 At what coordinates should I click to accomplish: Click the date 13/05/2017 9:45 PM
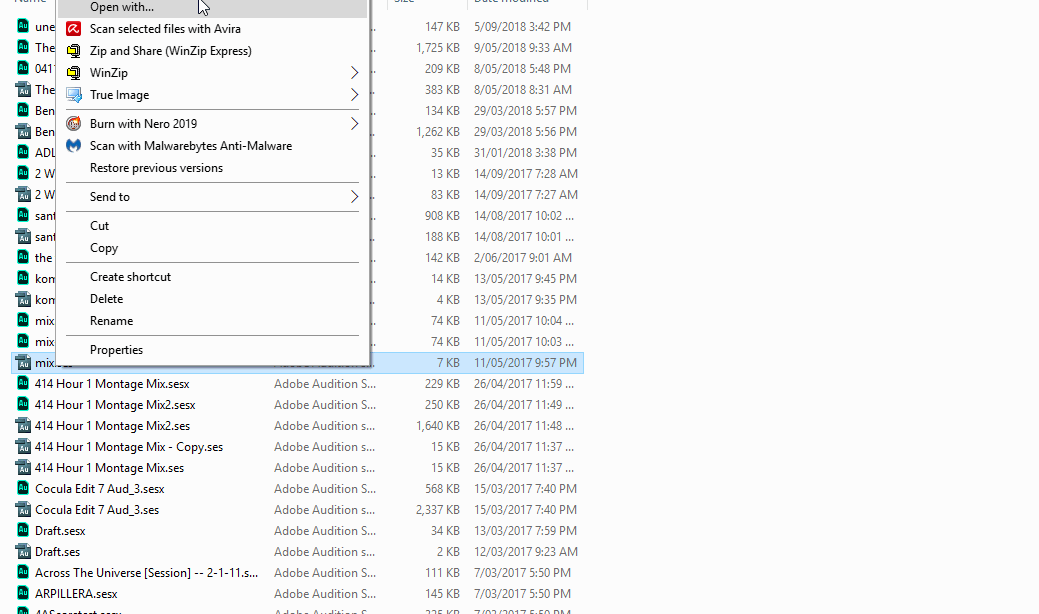pyautogui.click(x=525, y=279)
